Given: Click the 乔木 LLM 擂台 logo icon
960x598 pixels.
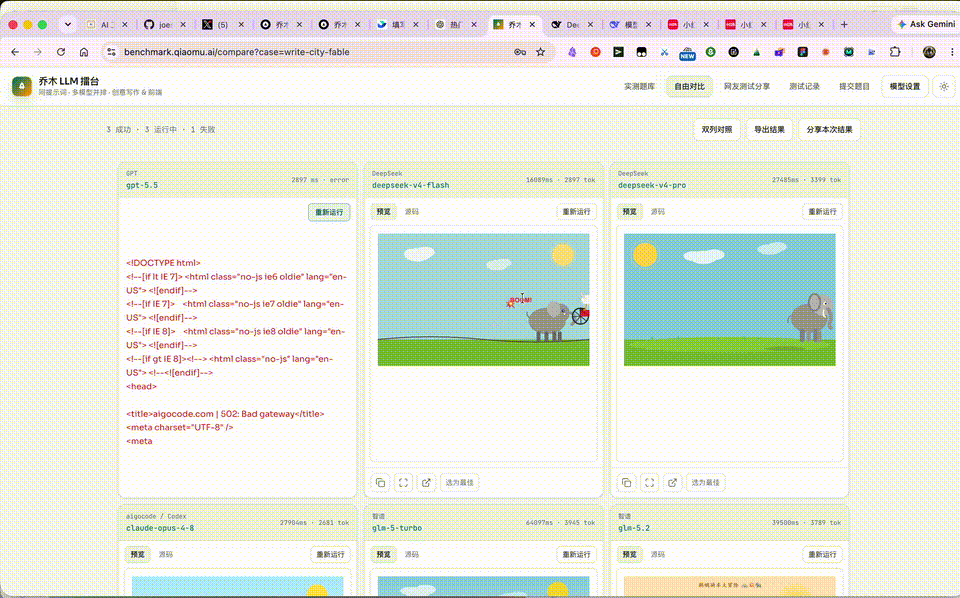Looking at the screenshot, I should (x=22, y=86).
